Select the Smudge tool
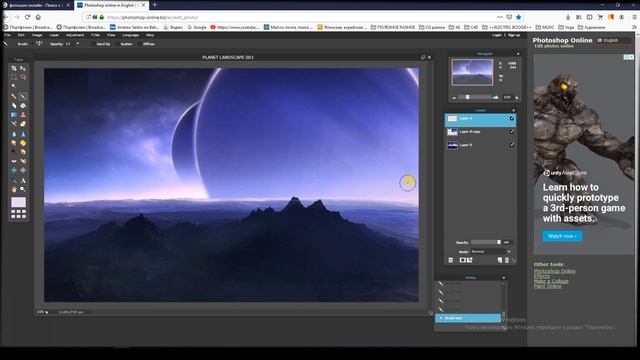640x360 pixels. [14, 143]
